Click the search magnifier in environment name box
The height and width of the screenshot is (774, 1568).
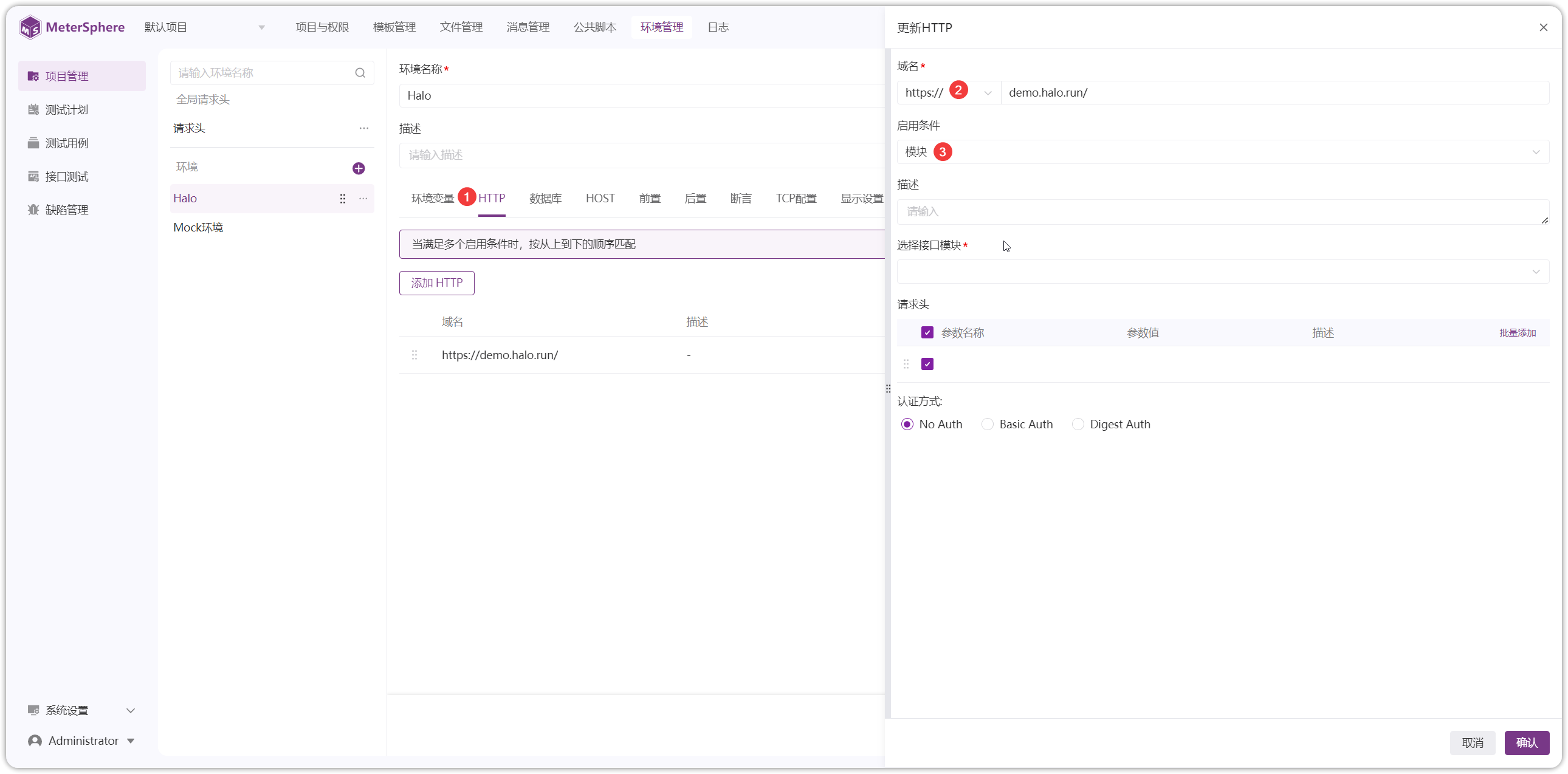(x=360, y=73)
